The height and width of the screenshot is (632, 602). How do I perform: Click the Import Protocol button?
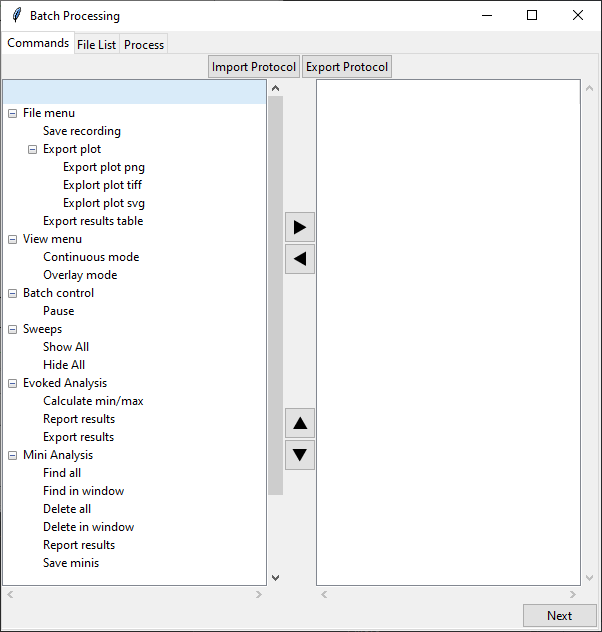click(x=254, y=67)
